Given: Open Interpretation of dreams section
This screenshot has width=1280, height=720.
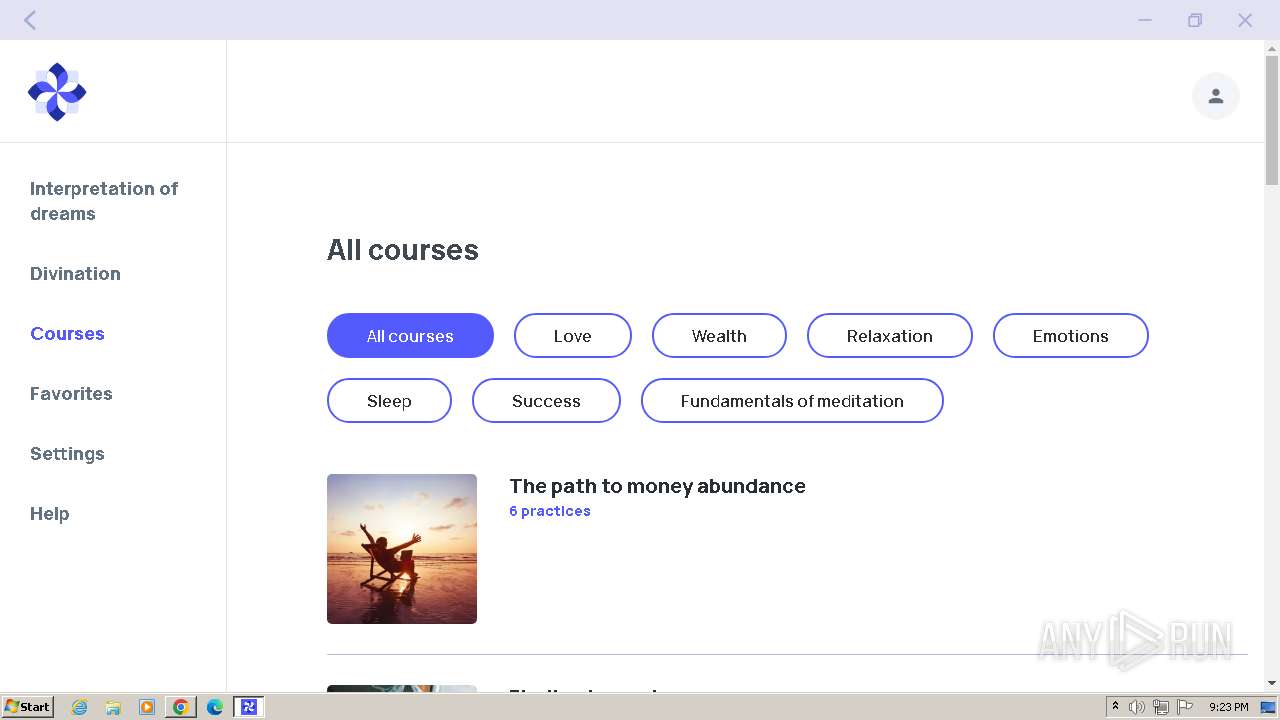Looking at the screenshot, I should [x=104, y=201].
